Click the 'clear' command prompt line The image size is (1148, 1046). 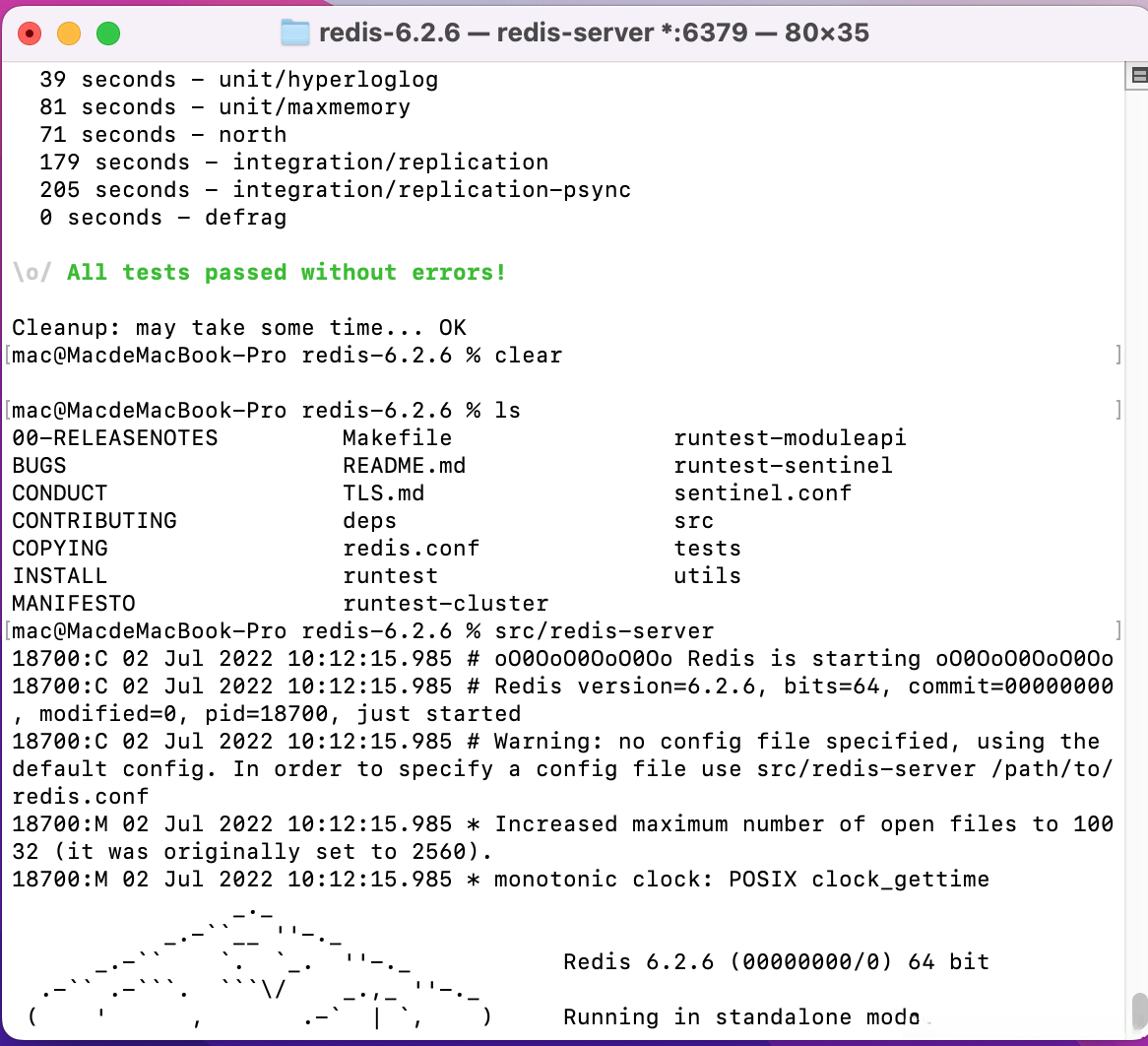click(x=287, y=356)
